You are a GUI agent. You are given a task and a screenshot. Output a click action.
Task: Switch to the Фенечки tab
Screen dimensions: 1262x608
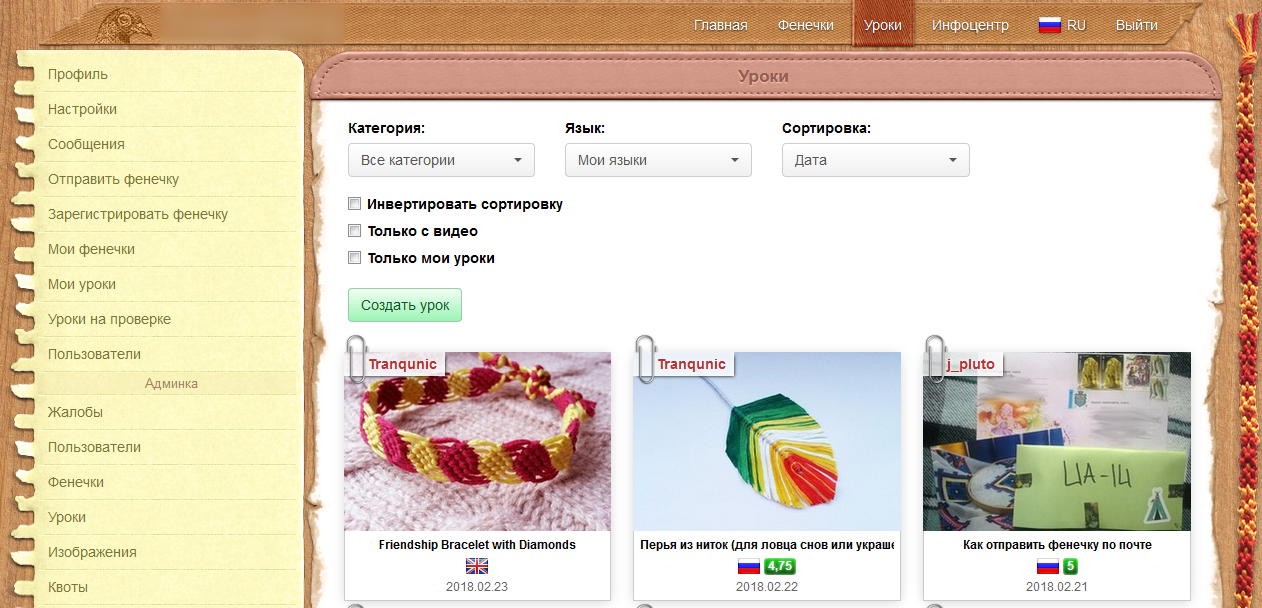(x=806, y=24)
